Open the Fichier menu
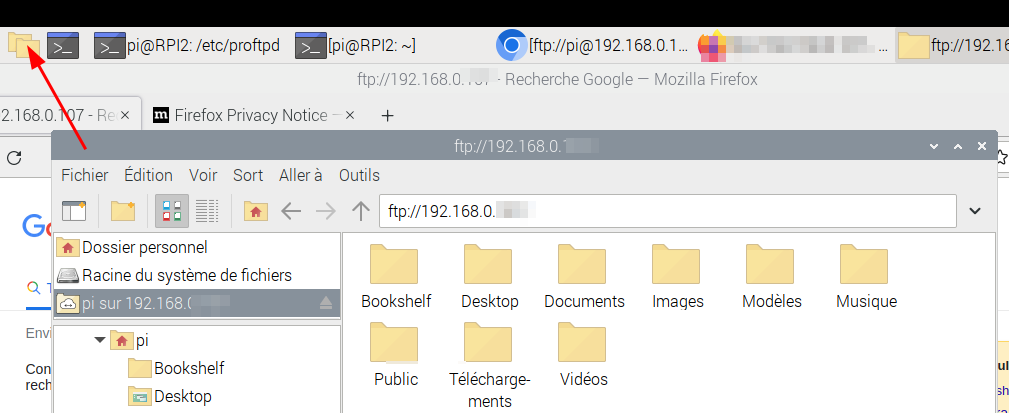 [84, 175]
